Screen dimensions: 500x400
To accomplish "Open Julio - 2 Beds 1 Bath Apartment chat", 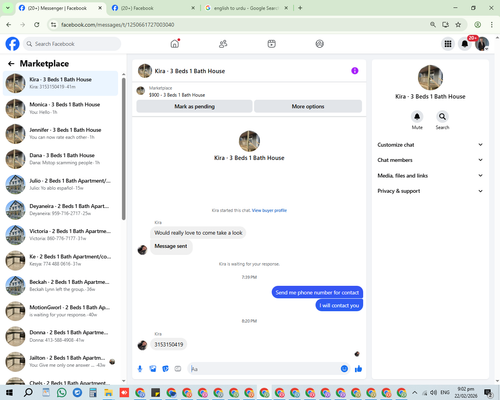I will (x=60, y=184).
